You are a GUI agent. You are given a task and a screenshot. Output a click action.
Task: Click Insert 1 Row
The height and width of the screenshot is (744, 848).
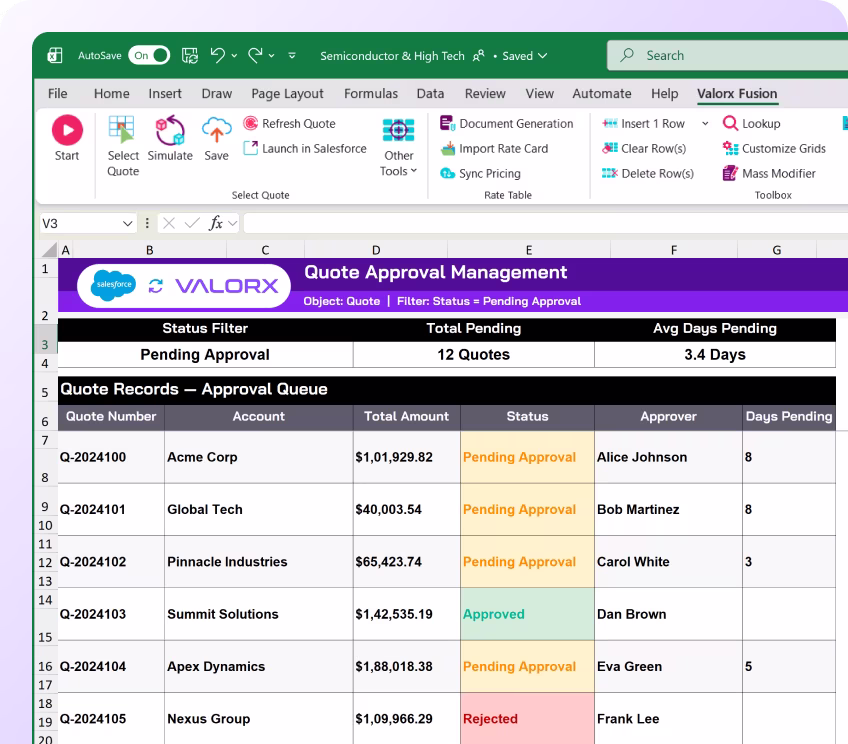click(644, 123)
